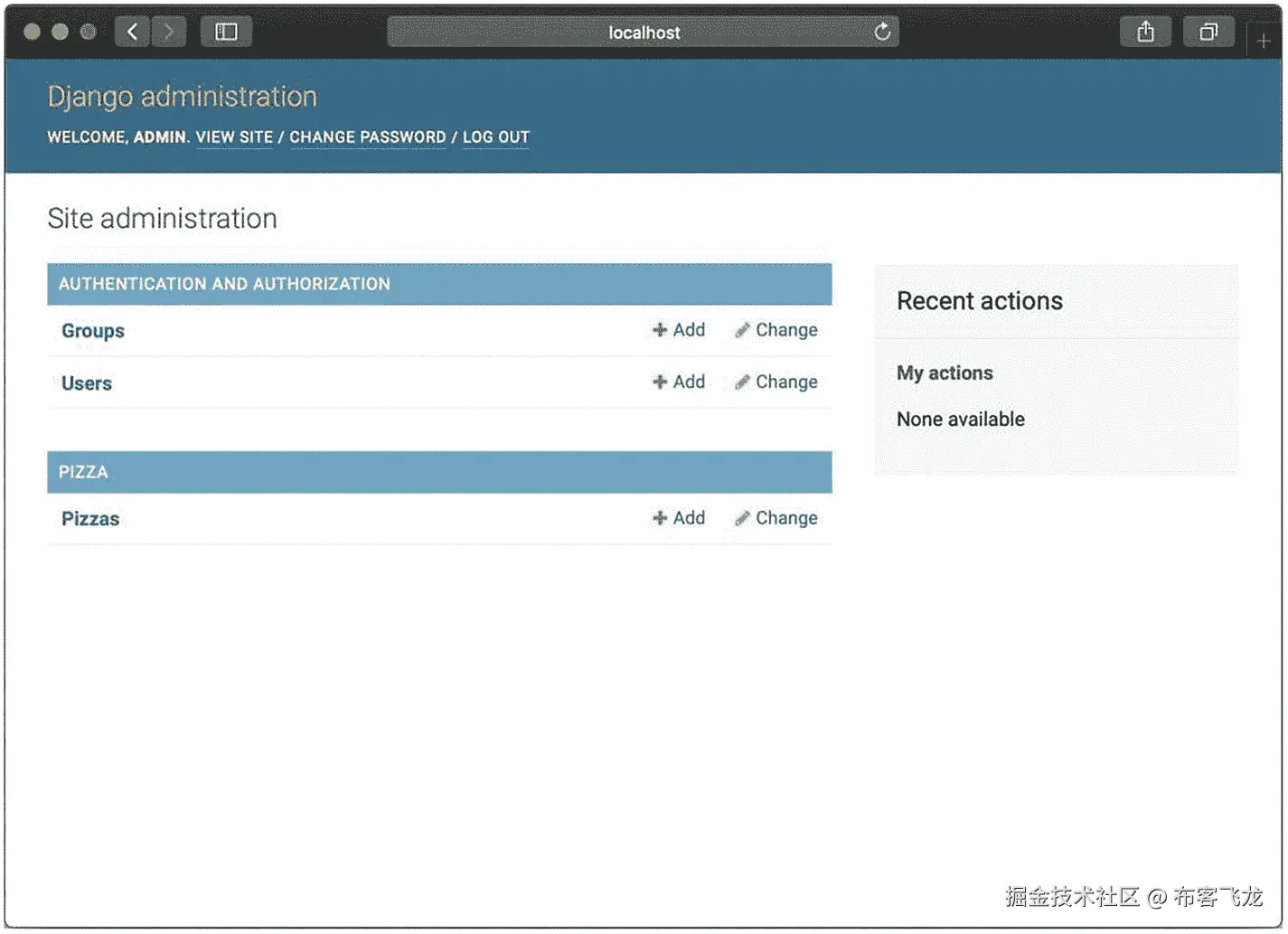The image size is (1288, 934).
Task: Open the Pizzas model link
Action: [x=90, y=519]
